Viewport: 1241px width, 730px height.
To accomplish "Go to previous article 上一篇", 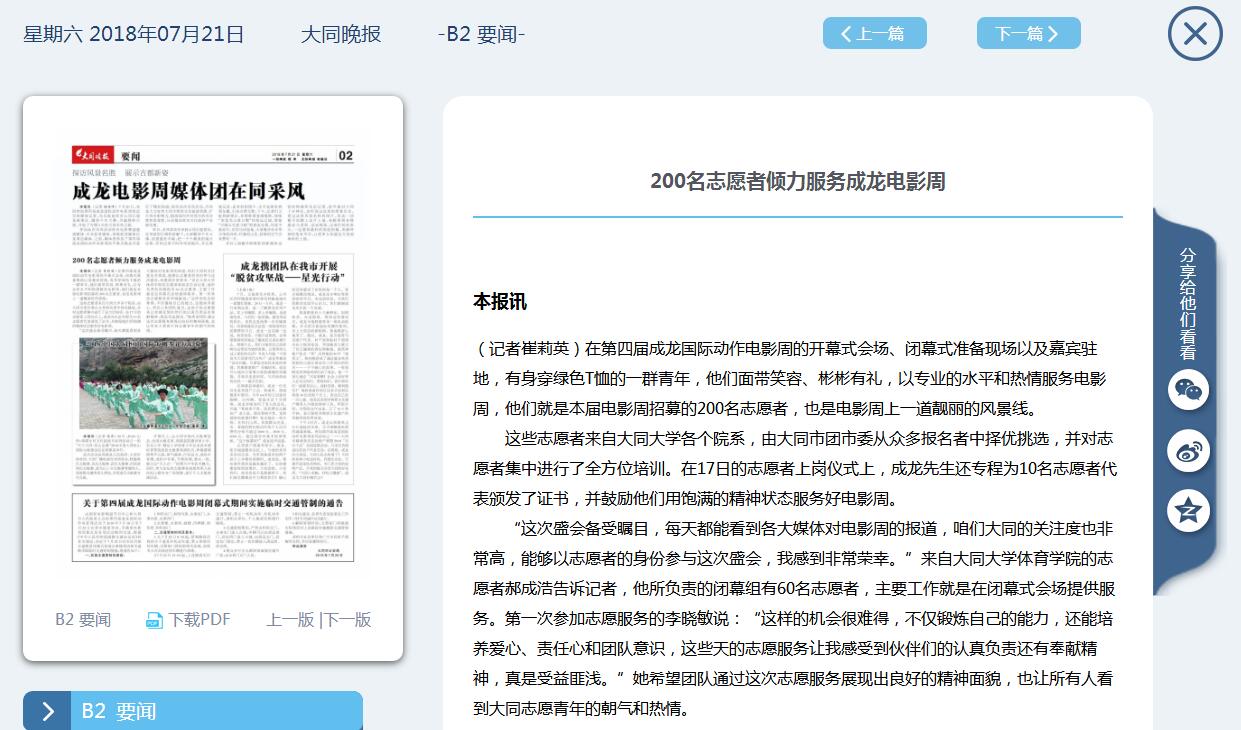I will point(875,33).
